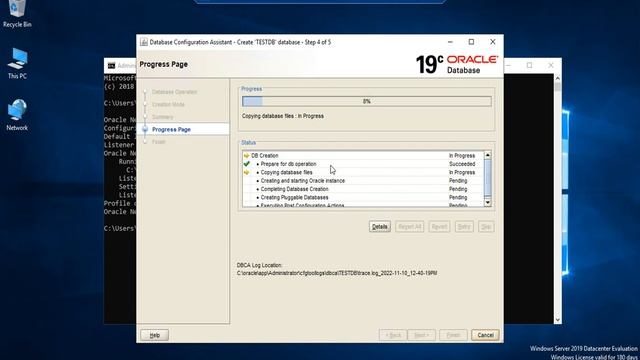Screen dimensions: 640x360
Task: Click the arrow icon beside DB Creation
Action: pyautogui.click(x=246, y=156)
